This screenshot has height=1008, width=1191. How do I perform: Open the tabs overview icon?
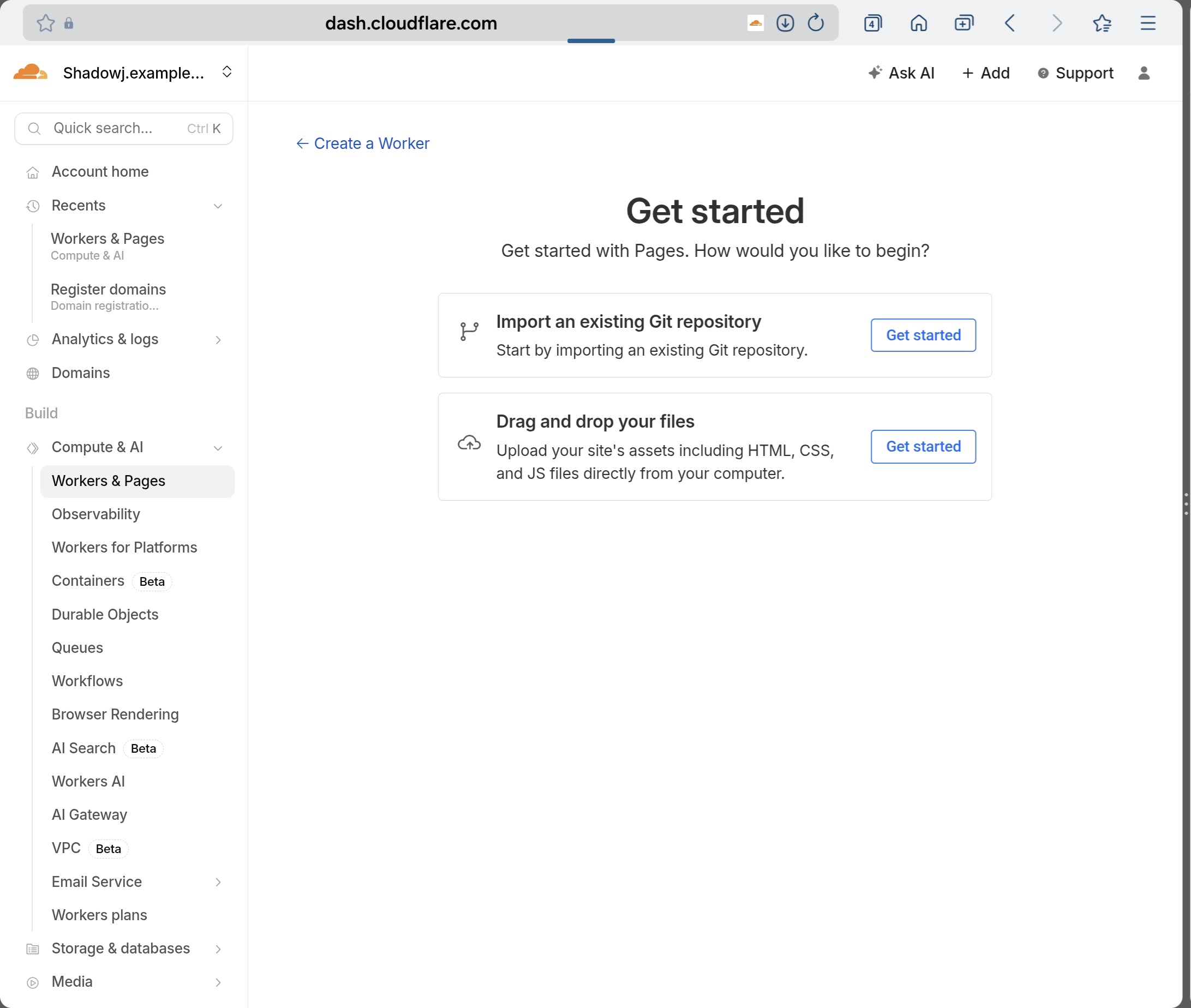point(873,23)
